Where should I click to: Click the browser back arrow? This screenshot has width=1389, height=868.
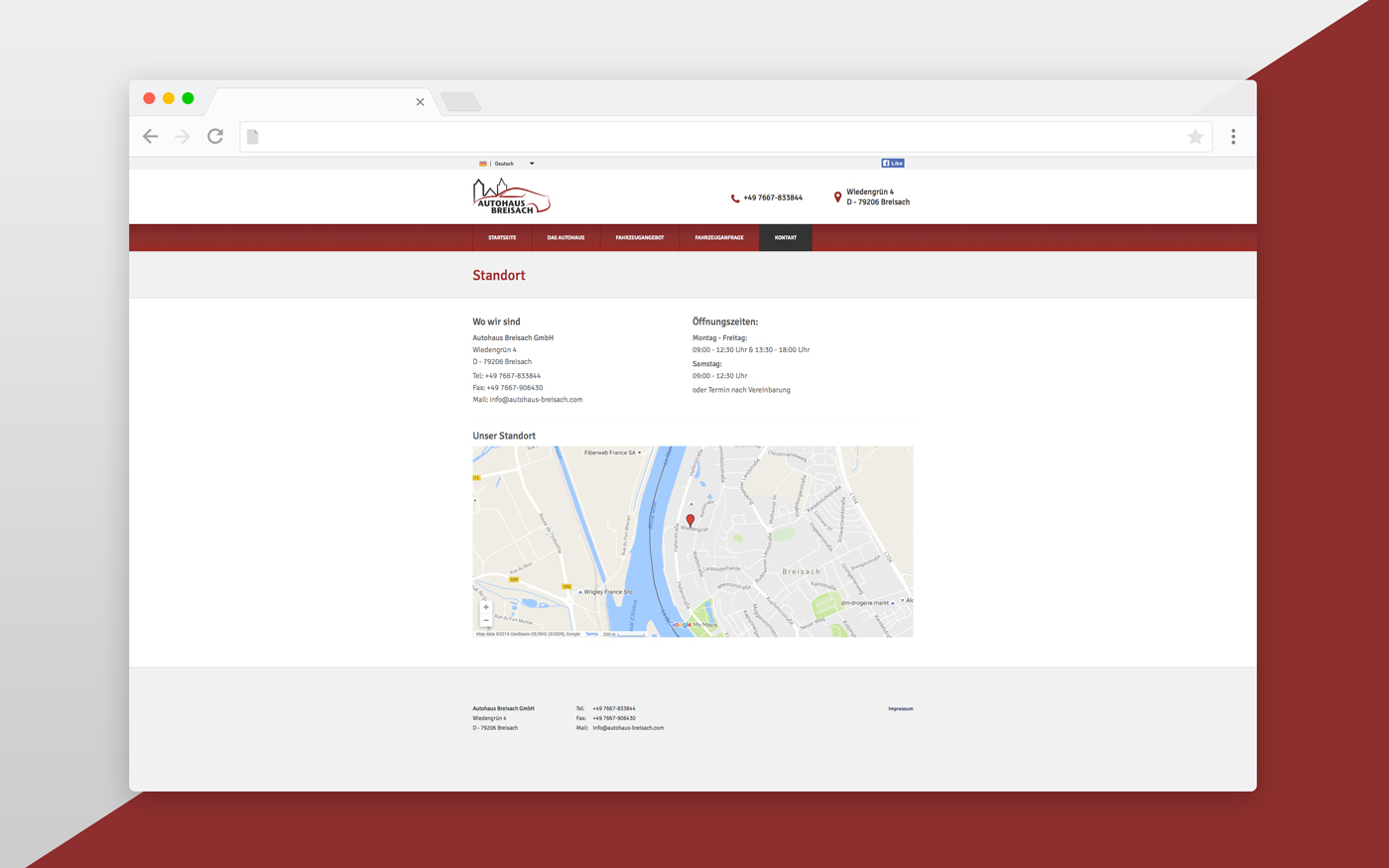(x=151, y=137)
